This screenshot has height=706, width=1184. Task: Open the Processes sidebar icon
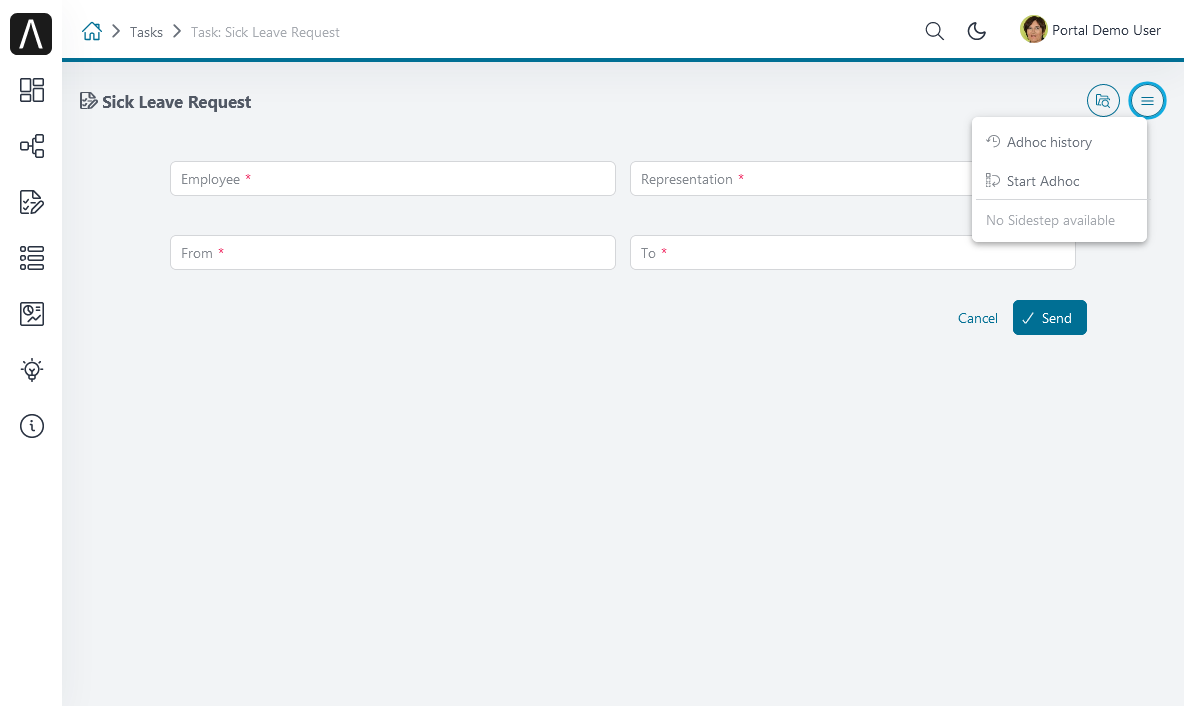click(x=32, y=146)
